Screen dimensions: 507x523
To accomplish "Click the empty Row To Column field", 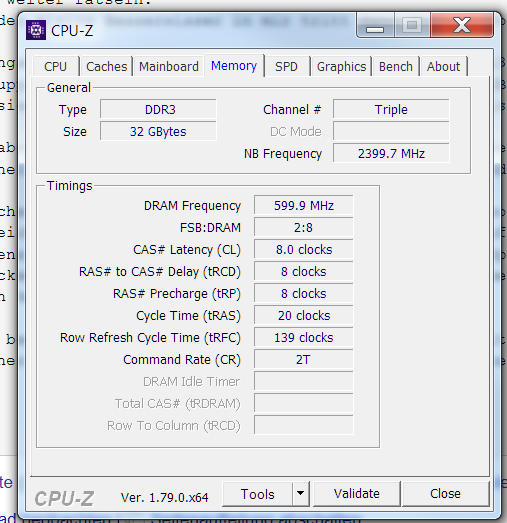I will coord(304,426).
